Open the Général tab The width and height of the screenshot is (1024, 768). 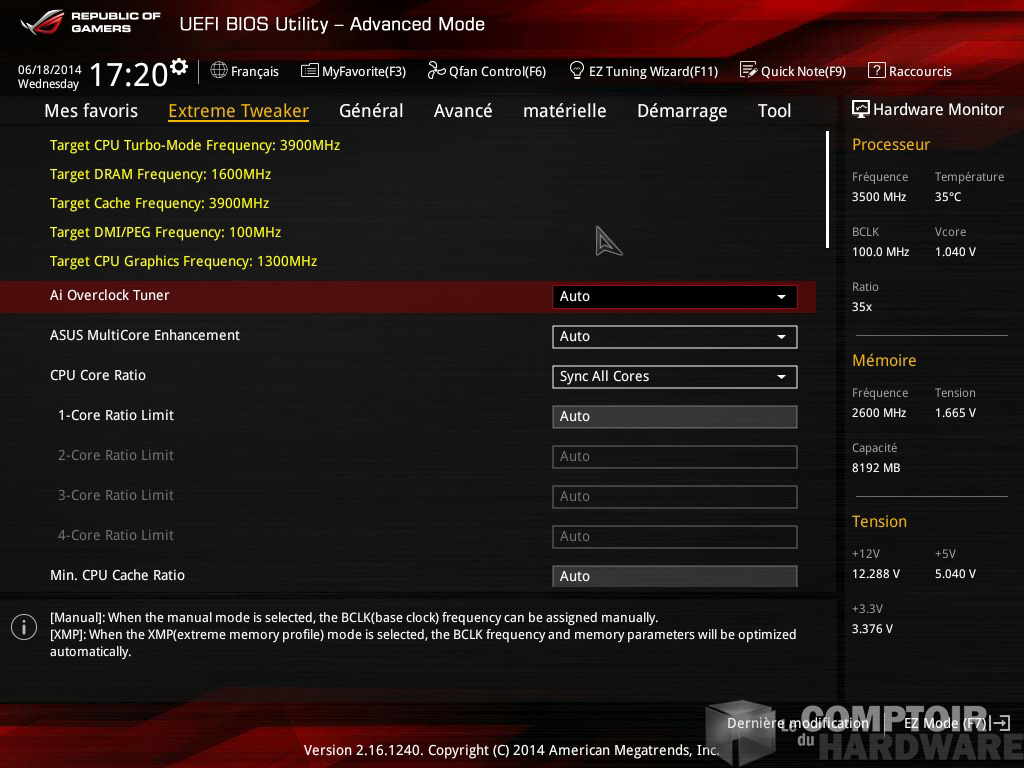371,111
